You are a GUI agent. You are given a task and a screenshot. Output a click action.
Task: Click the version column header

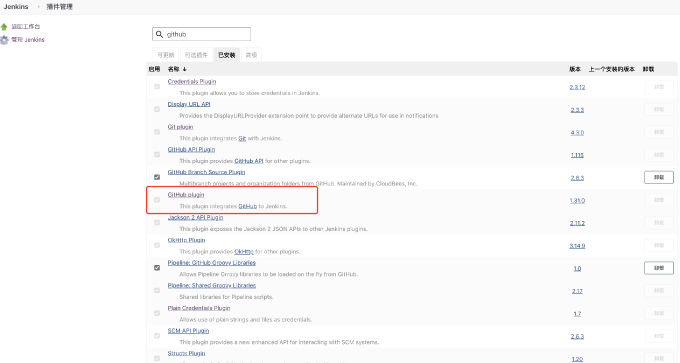pyautogui.click(x=575, y=69)
